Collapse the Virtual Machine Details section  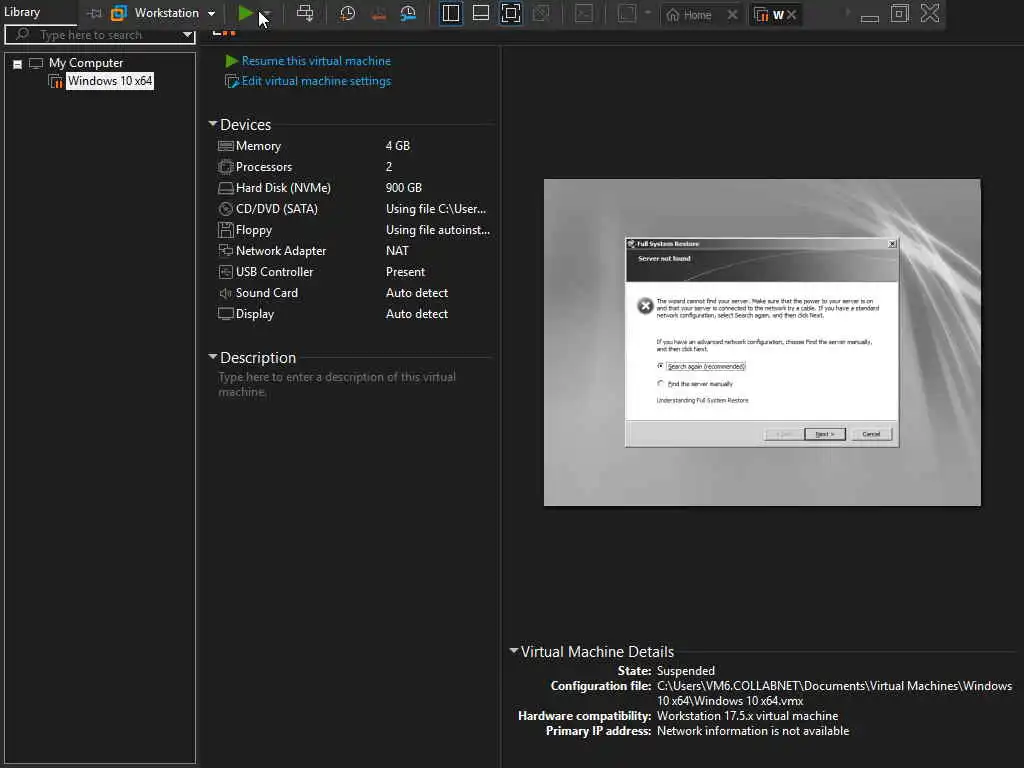click(x=514, y=650)
